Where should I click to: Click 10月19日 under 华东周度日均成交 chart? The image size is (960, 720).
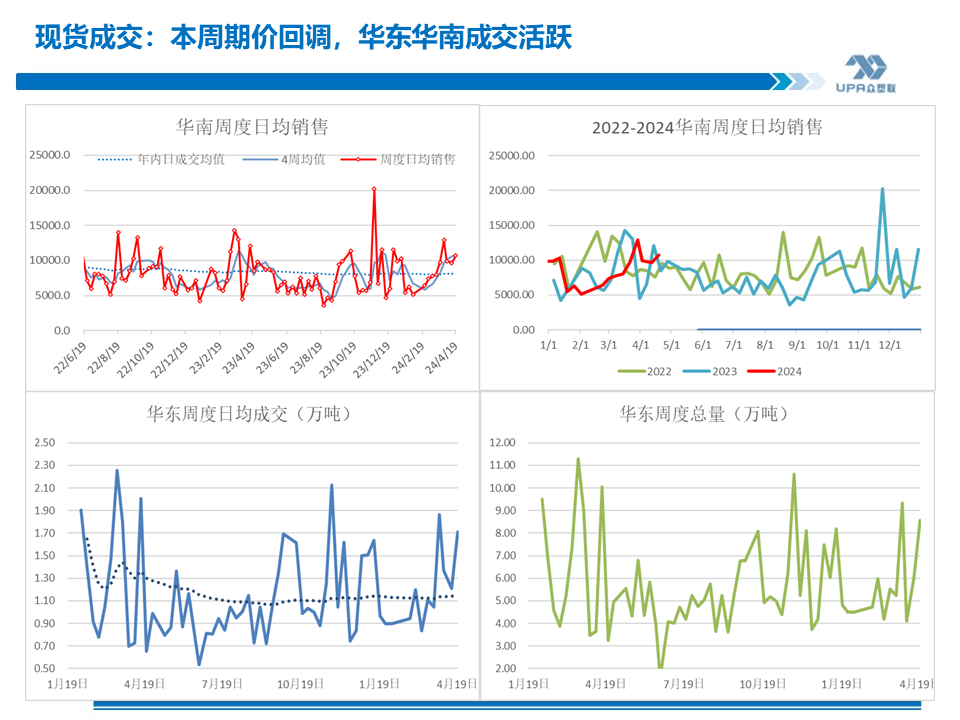pyautogui.click(x=300, y=684)
